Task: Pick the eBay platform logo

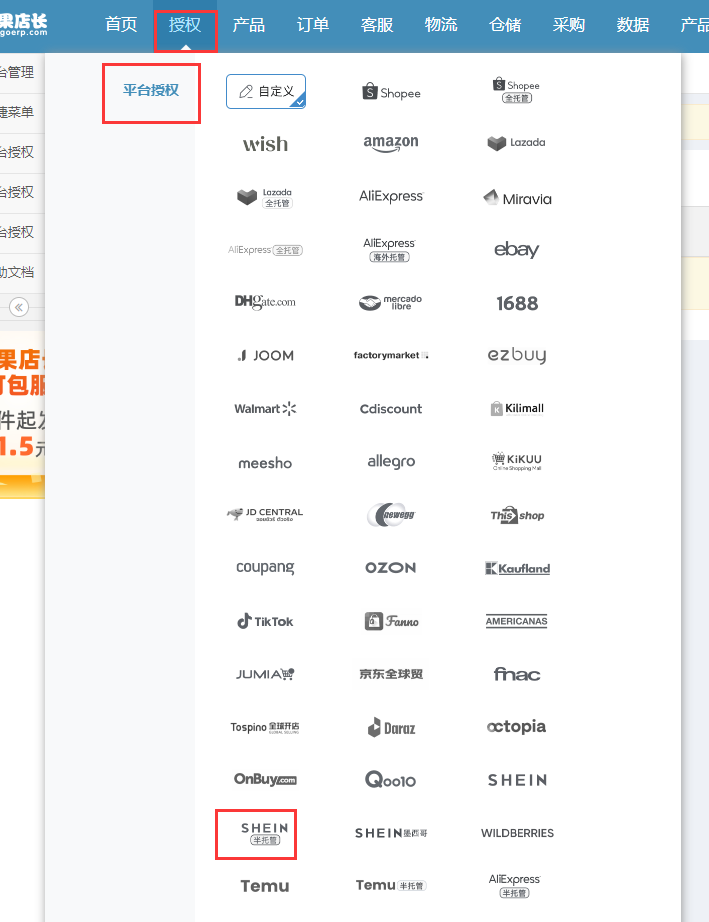Action: (517, 249)
